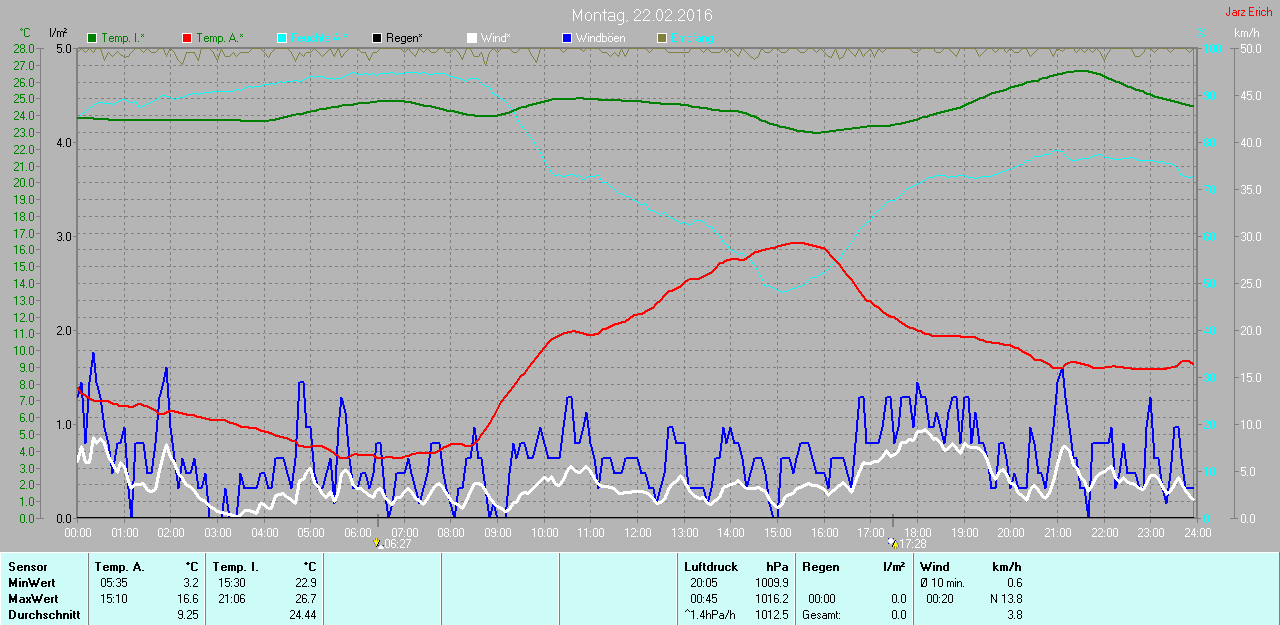Click the 'Luftdruck' column header
This screenshot has height=625, width=1280.
710,567
